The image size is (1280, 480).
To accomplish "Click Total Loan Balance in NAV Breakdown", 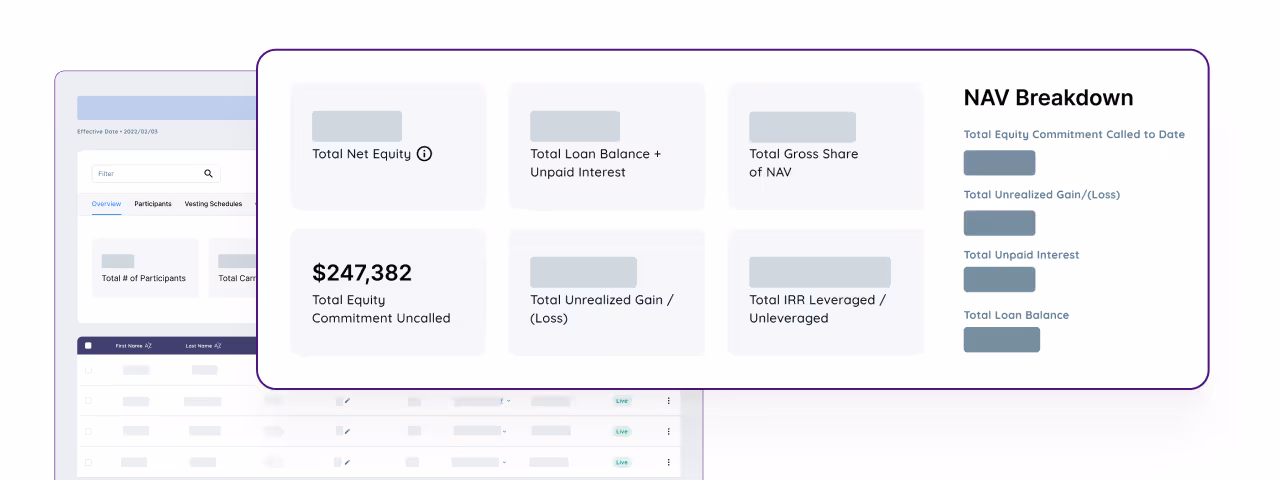I will click(x=1016, y=315).
